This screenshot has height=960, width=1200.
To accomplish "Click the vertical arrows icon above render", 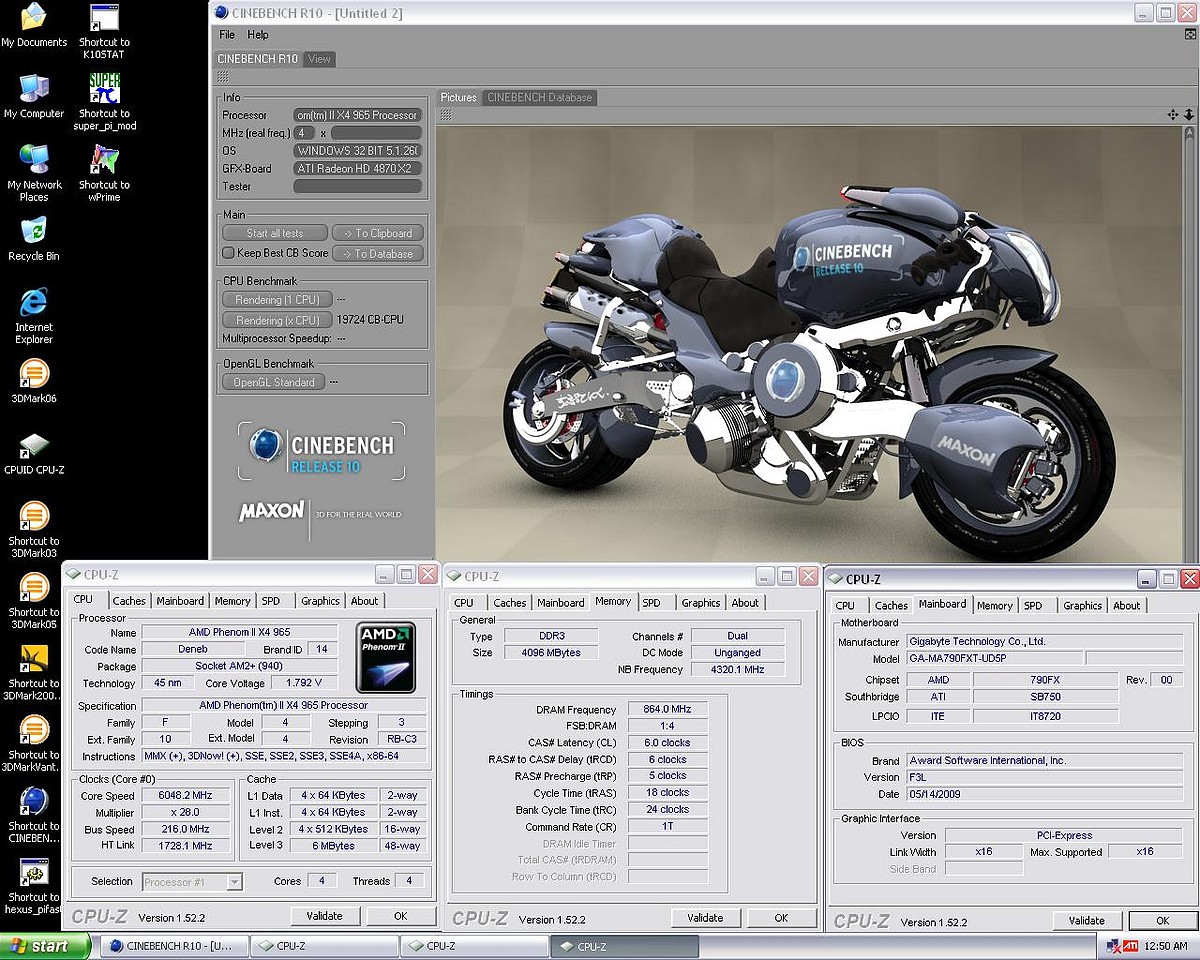I will (x=1189, y=115).
